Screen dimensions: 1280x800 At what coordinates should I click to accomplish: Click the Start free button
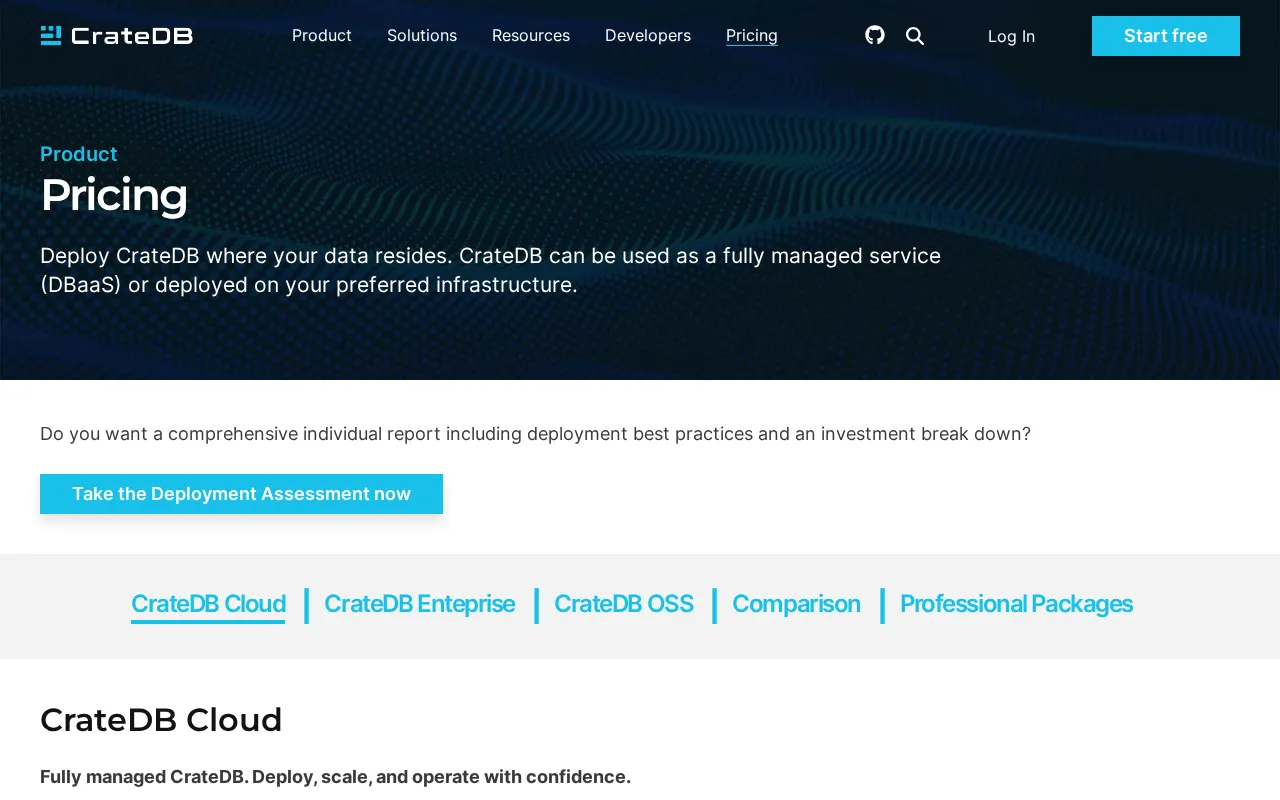[1166, 36]
